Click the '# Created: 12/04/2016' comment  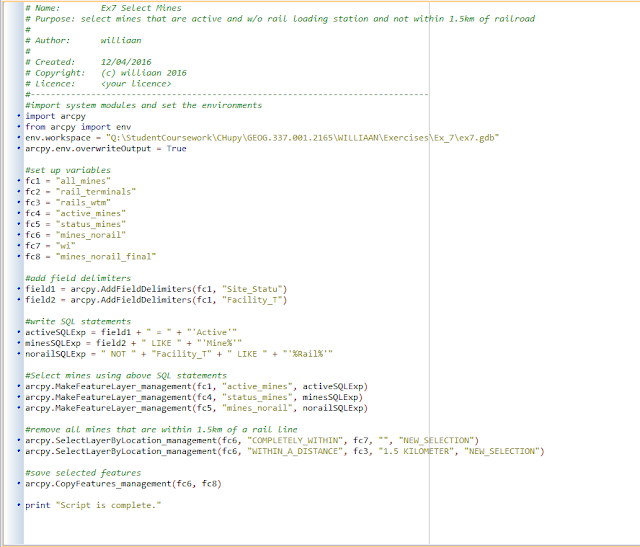tap(88, 62)
